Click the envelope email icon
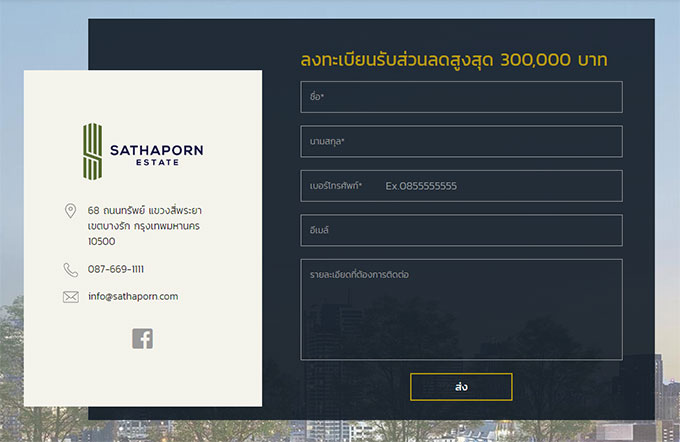The width and height of the screenshot is (680, 442). point(71,297)
